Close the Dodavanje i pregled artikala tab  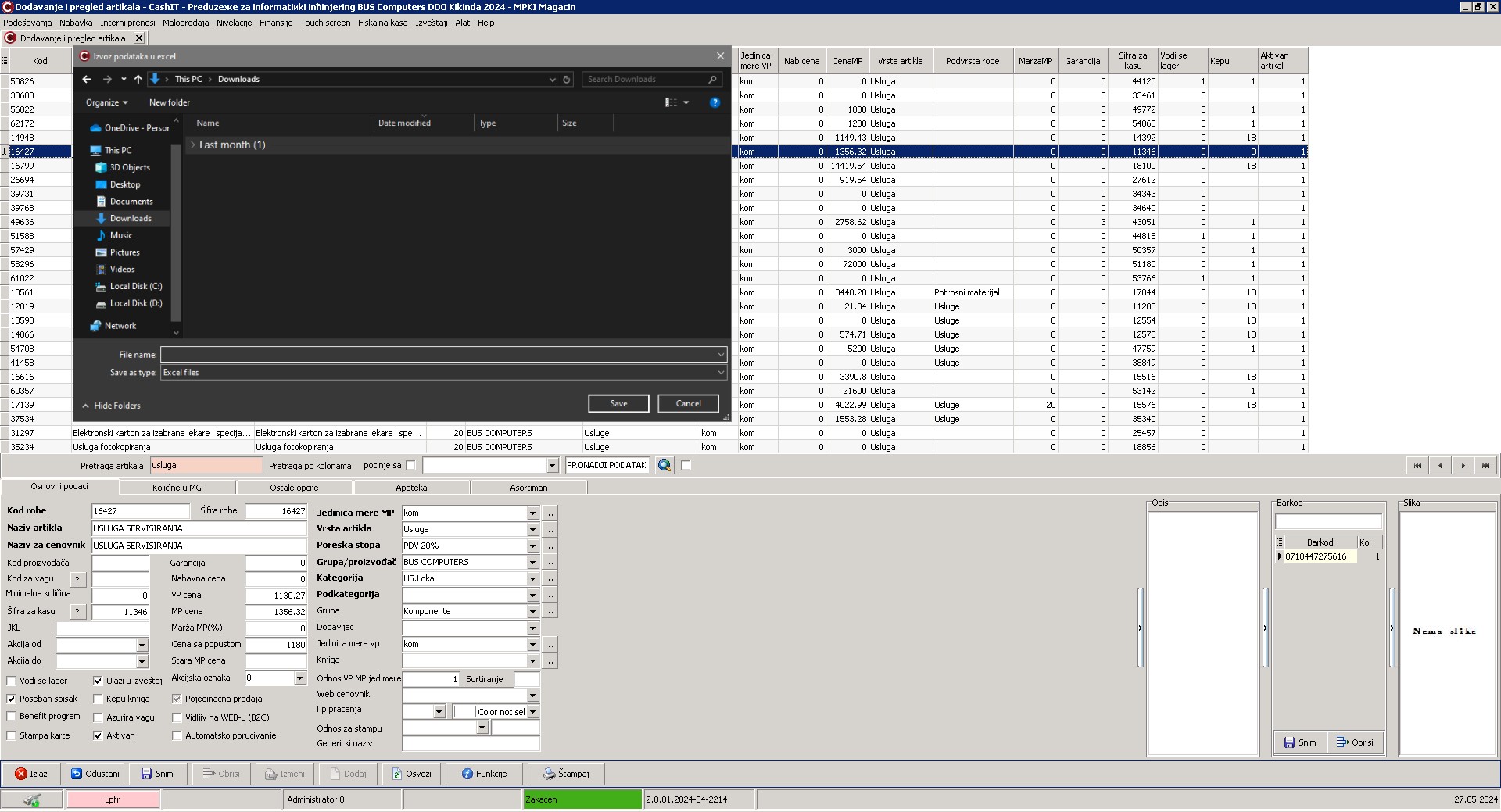[139, 38]
